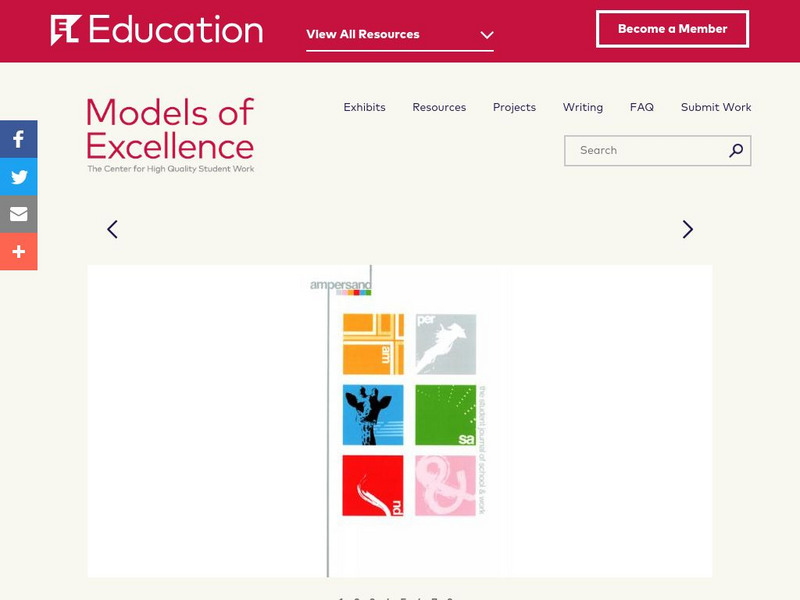Visit the FAQ page
The image size is (800, 600).
tap(641, 107)
